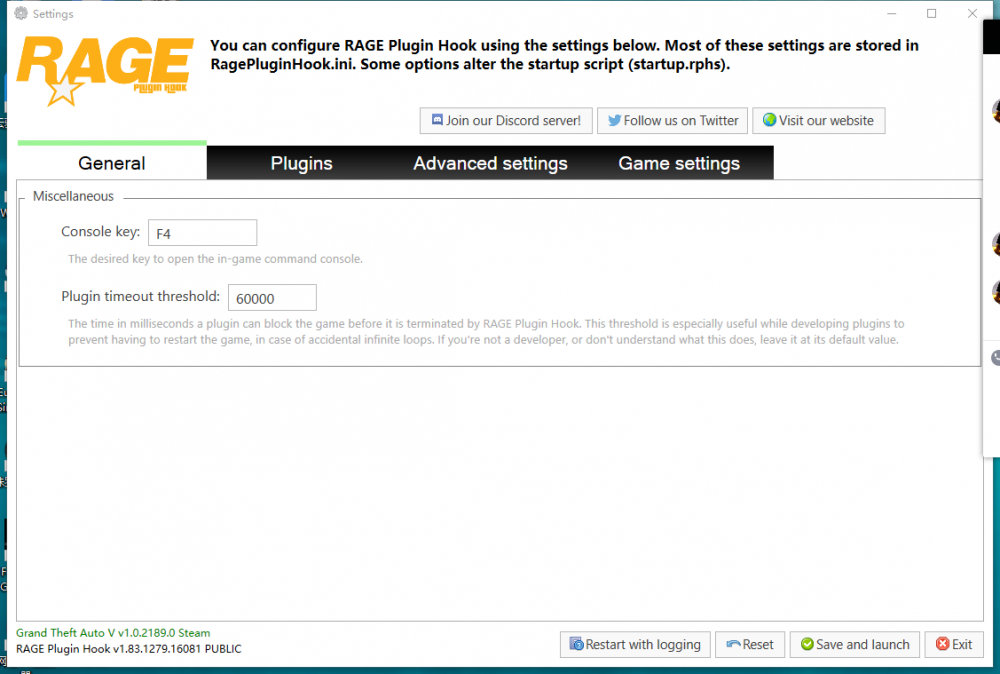
Task: Click the RAGE Plugin Hook logo
Action: 104,70
